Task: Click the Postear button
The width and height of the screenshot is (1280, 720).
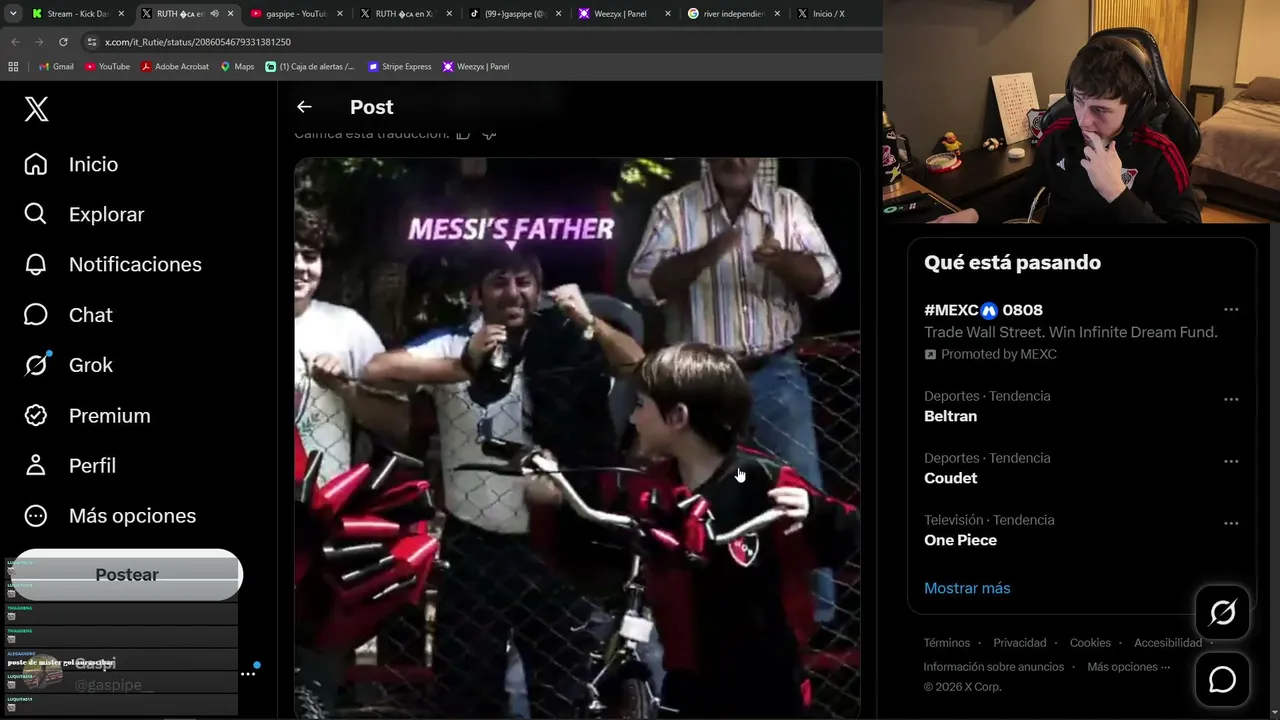Action: point(127,575)
